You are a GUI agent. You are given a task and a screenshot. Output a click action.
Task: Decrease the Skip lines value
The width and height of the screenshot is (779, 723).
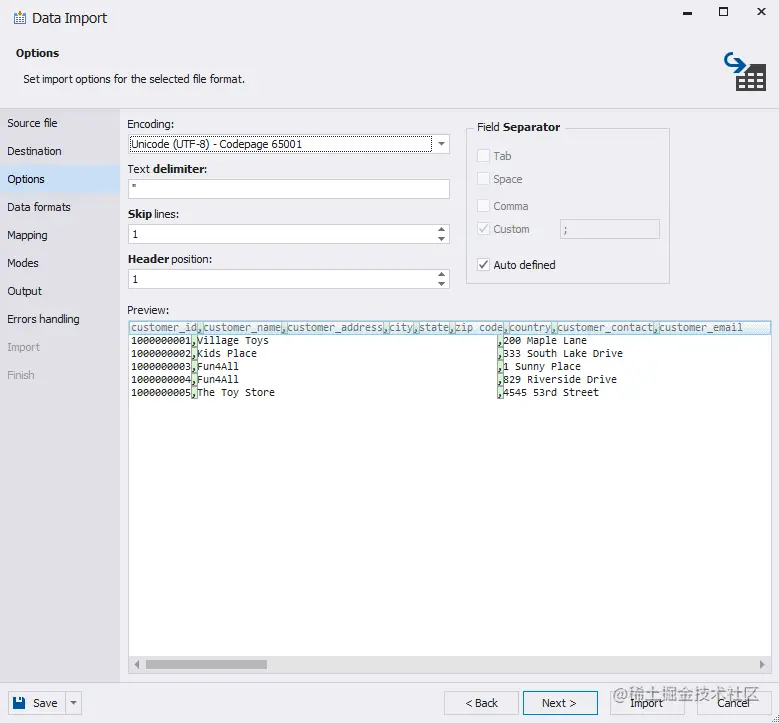click(441, 239)
